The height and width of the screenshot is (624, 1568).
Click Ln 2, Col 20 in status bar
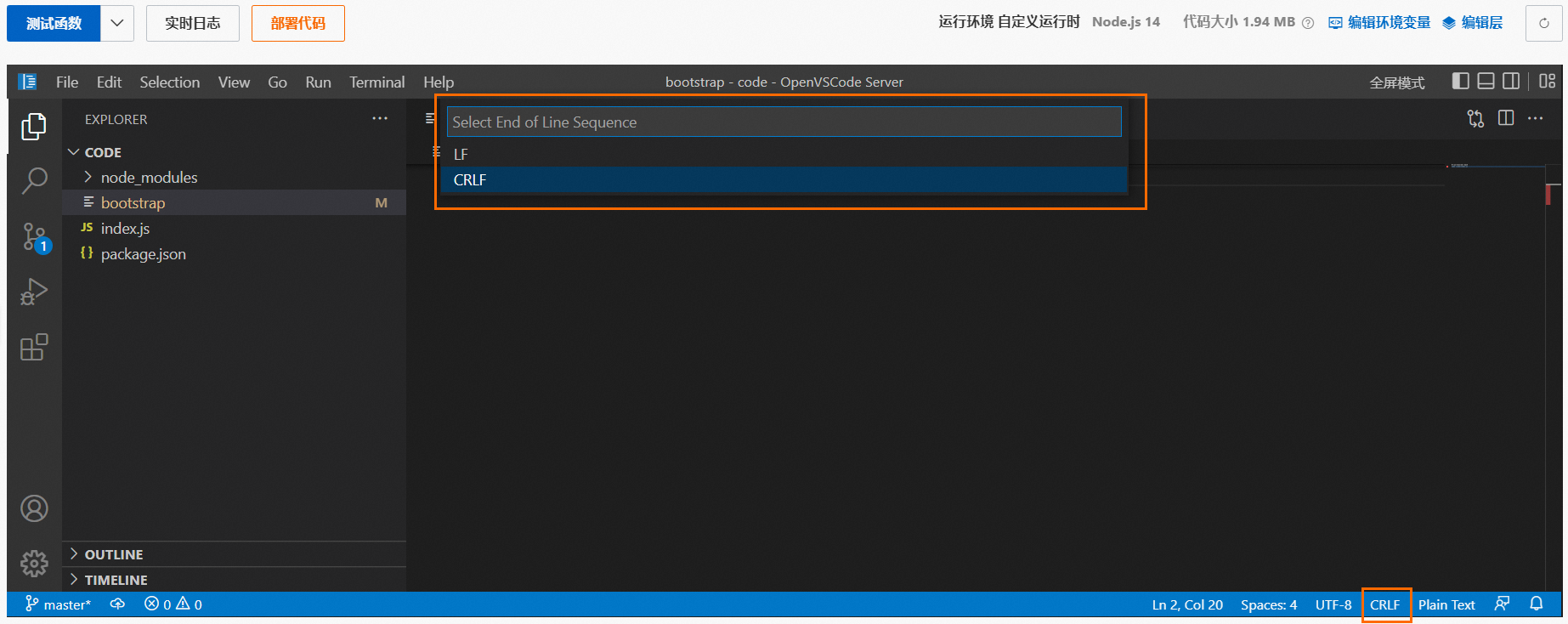pyautogui.click(x=1187, y=604)
